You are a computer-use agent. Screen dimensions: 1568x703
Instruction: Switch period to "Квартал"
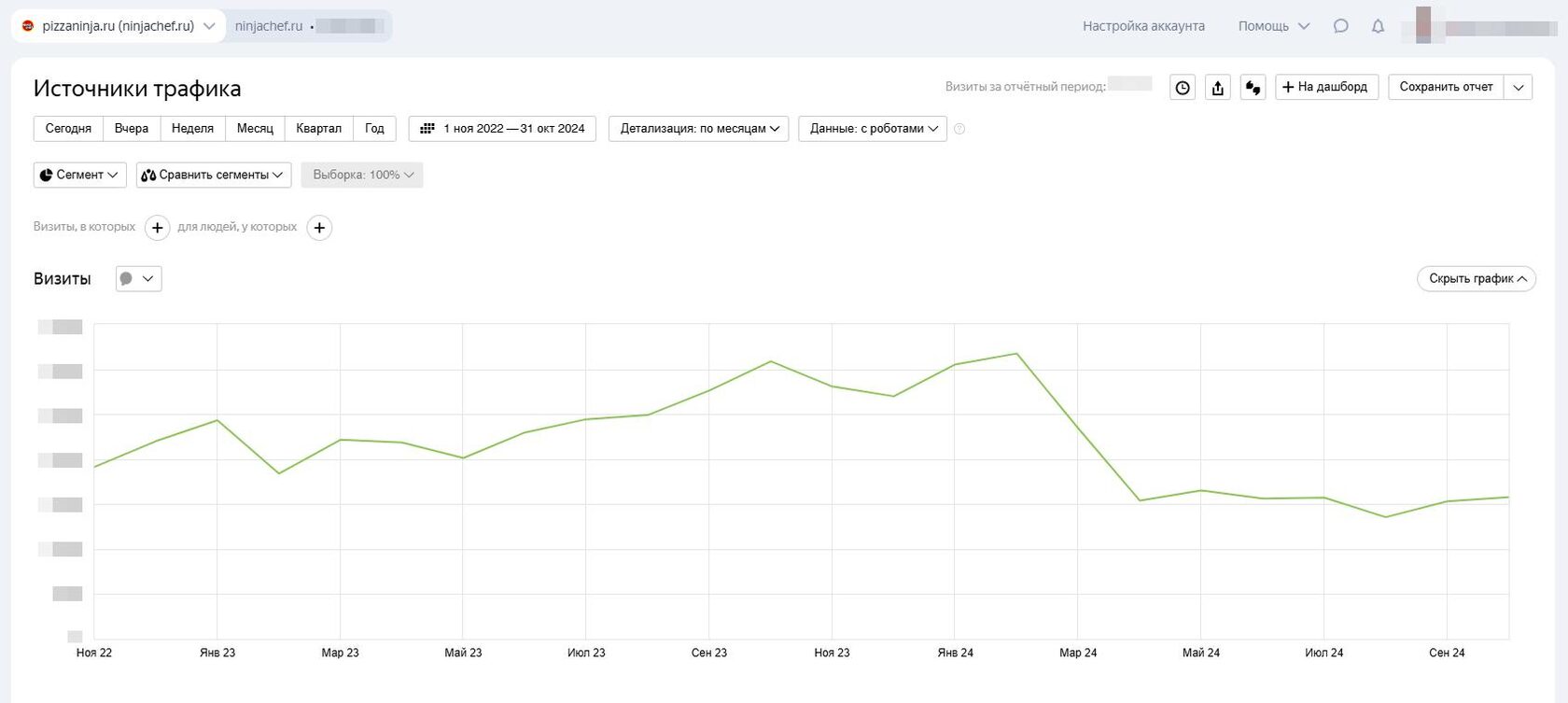coord(318,129)
